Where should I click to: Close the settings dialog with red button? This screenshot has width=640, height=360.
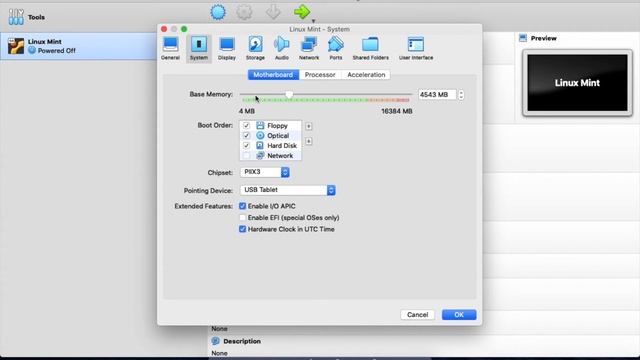(x=164, y=29)
